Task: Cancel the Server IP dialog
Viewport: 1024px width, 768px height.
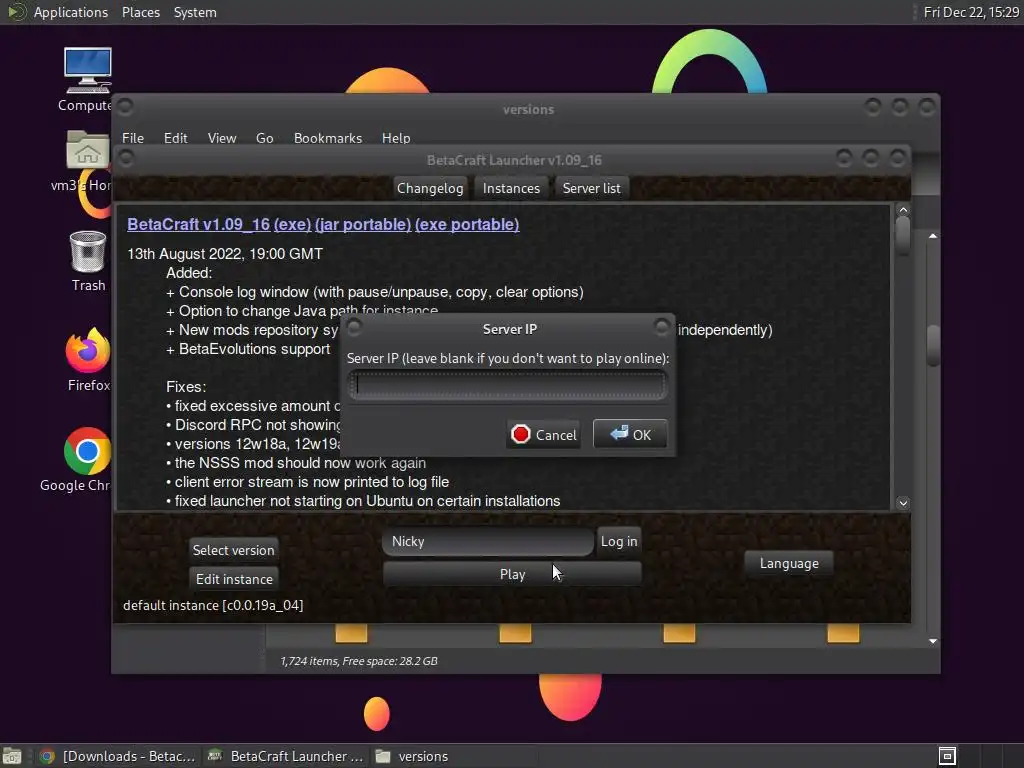Action: tap(543, 434)
